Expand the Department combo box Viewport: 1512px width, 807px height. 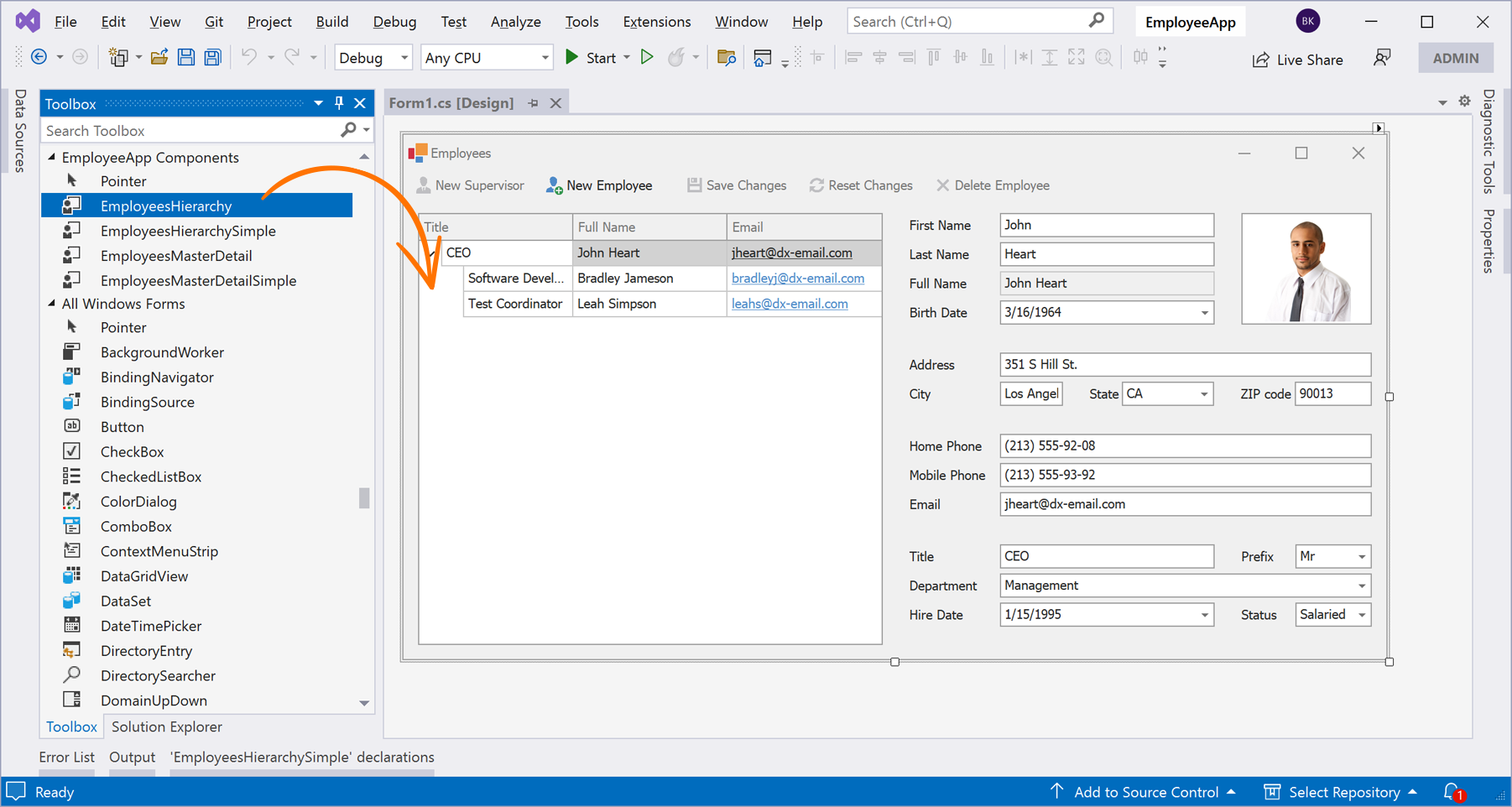click(1361, 586)
